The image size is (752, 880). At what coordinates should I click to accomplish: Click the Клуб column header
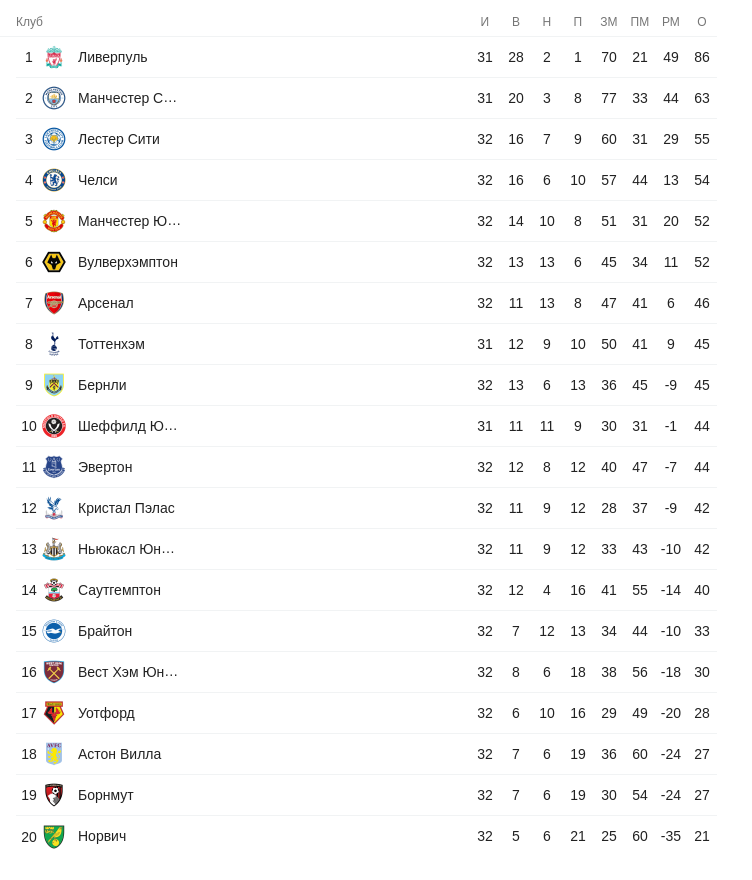pyautogui.click(x=30, y=22)
